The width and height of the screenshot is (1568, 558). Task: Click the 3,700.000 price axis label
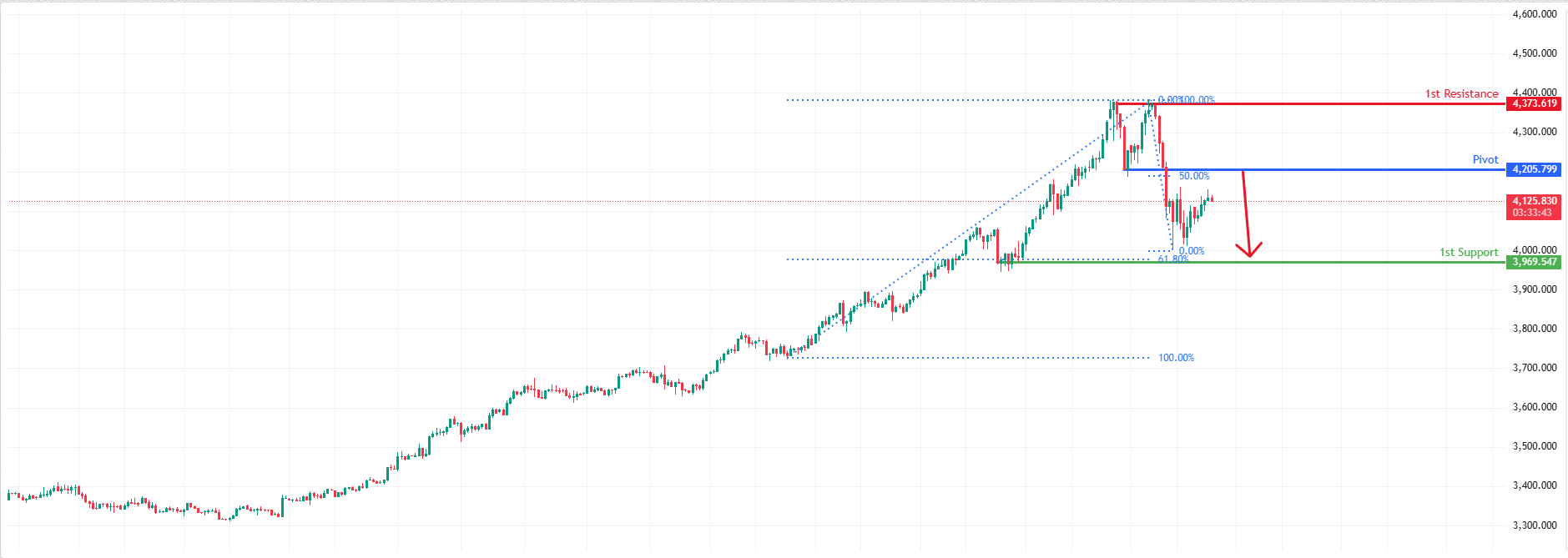pos(1534,368)
